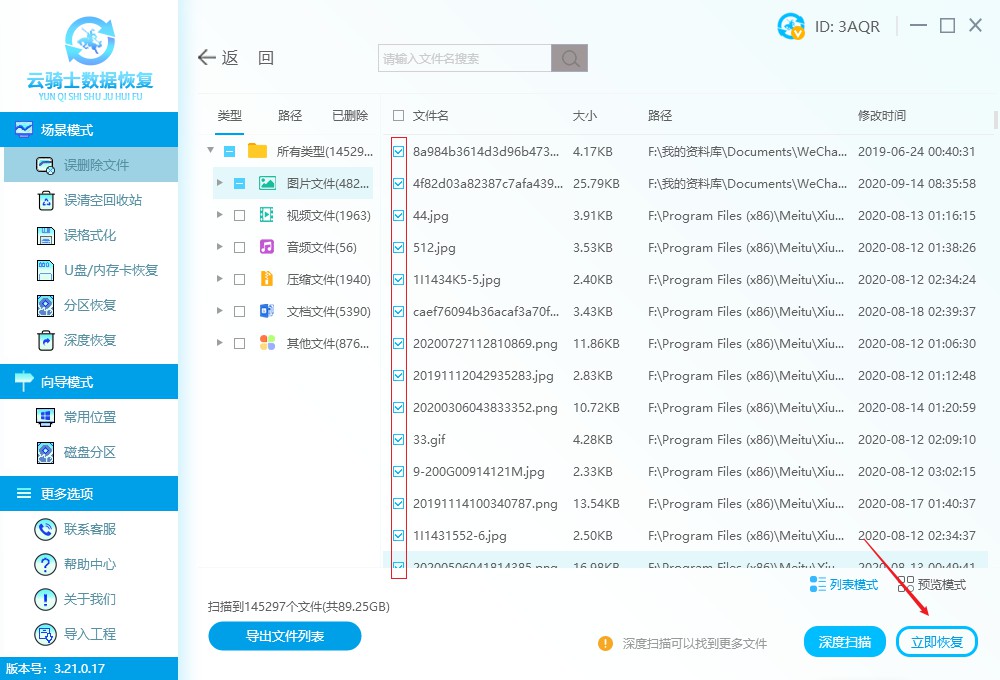Open 常用位置 under 向导模式

click(45, 416)
